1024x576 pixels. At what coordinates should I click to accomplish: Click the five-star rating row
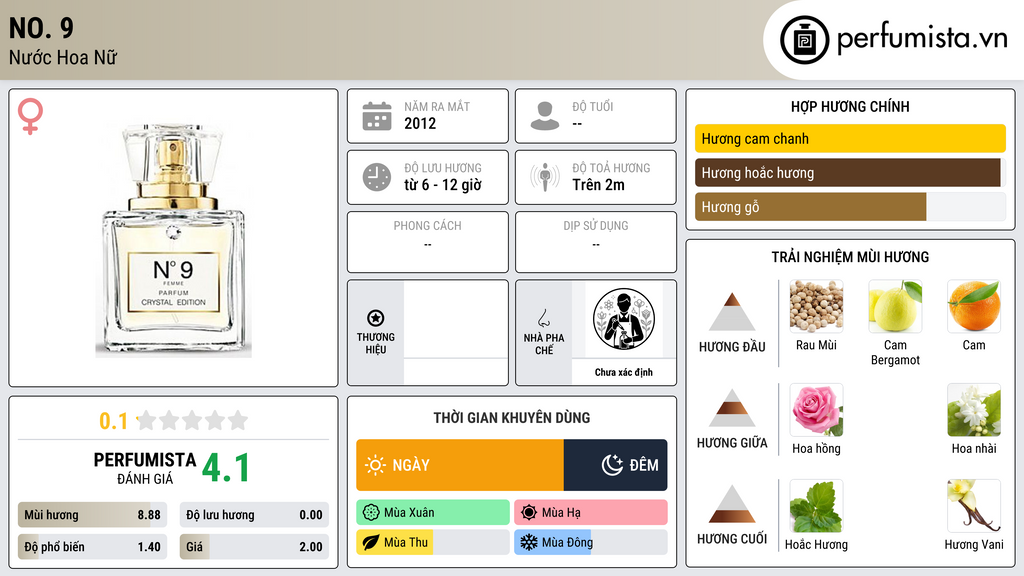point(193,420)
